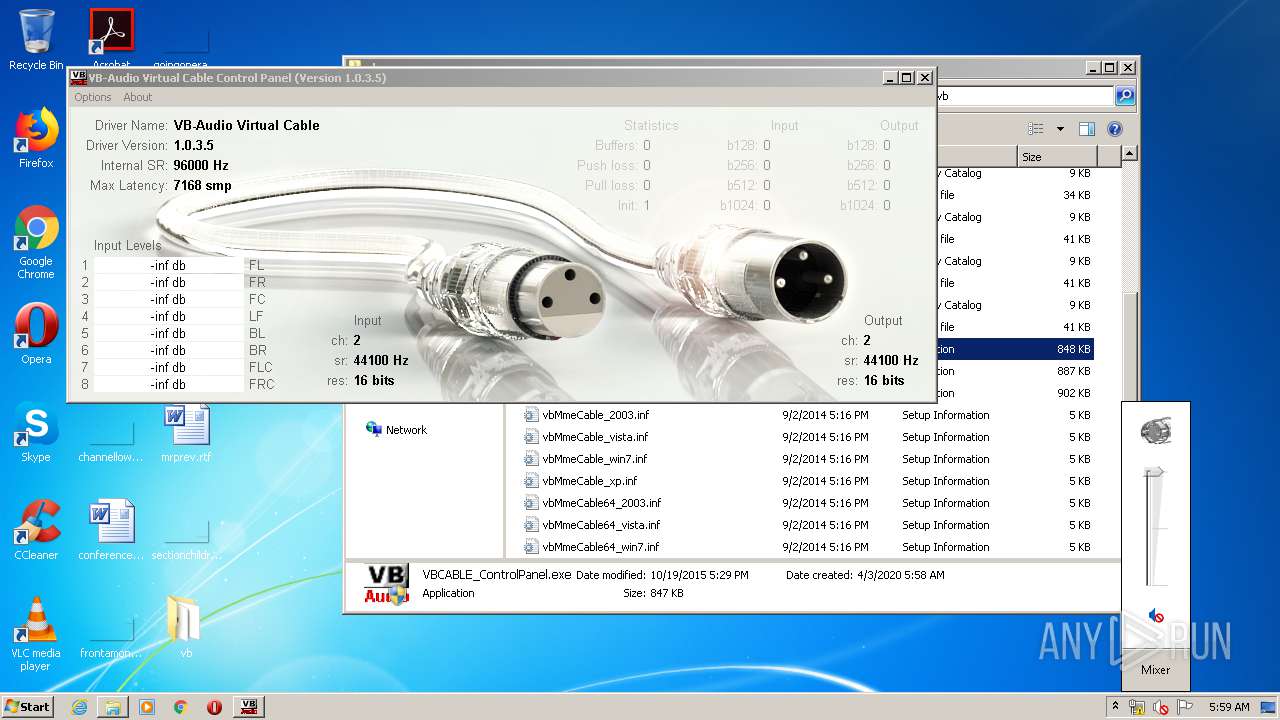Open Opera desktop shortcut
The width and height of the screenshot is (1280, 720).
[36, 334]
